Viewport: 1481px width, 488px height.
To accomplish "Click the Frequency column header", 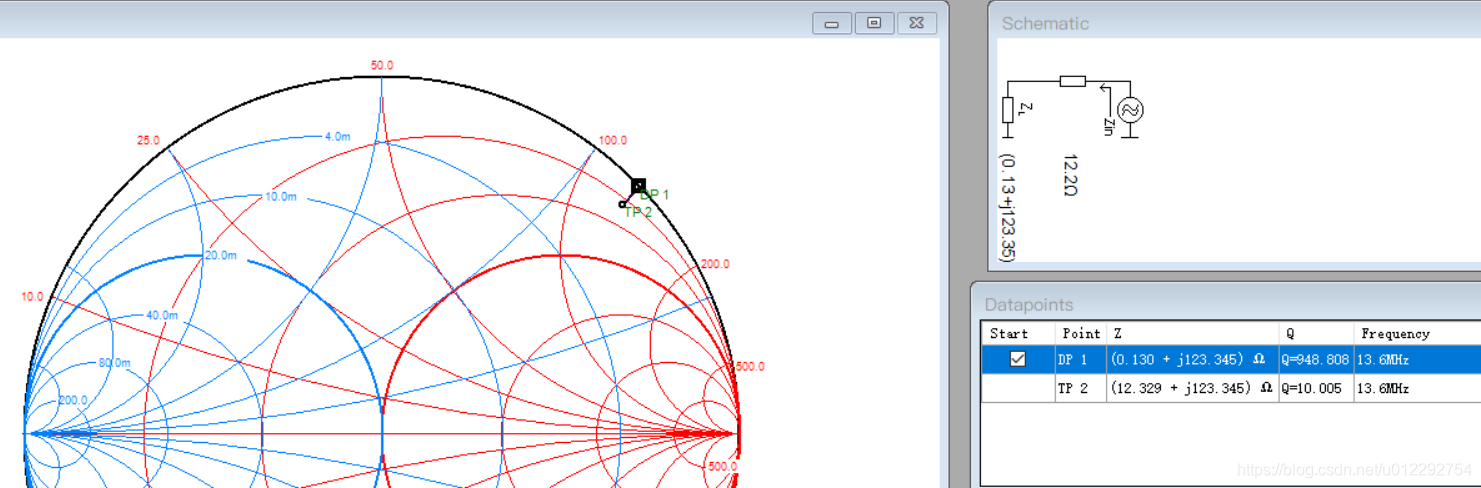I will [x=1416, y=333].
